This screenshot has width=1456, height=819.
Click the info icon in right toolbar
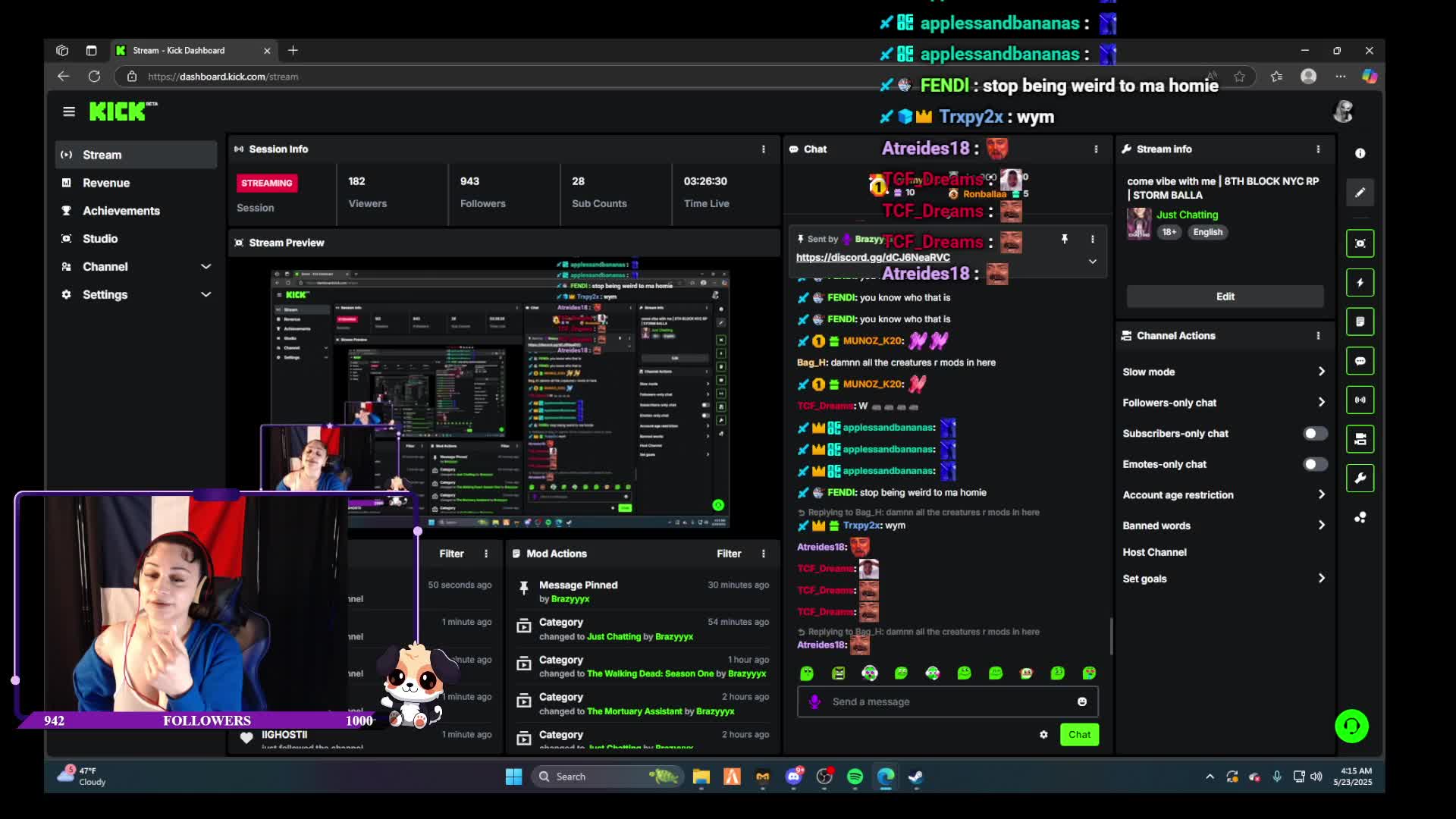tap(1360, 153)
